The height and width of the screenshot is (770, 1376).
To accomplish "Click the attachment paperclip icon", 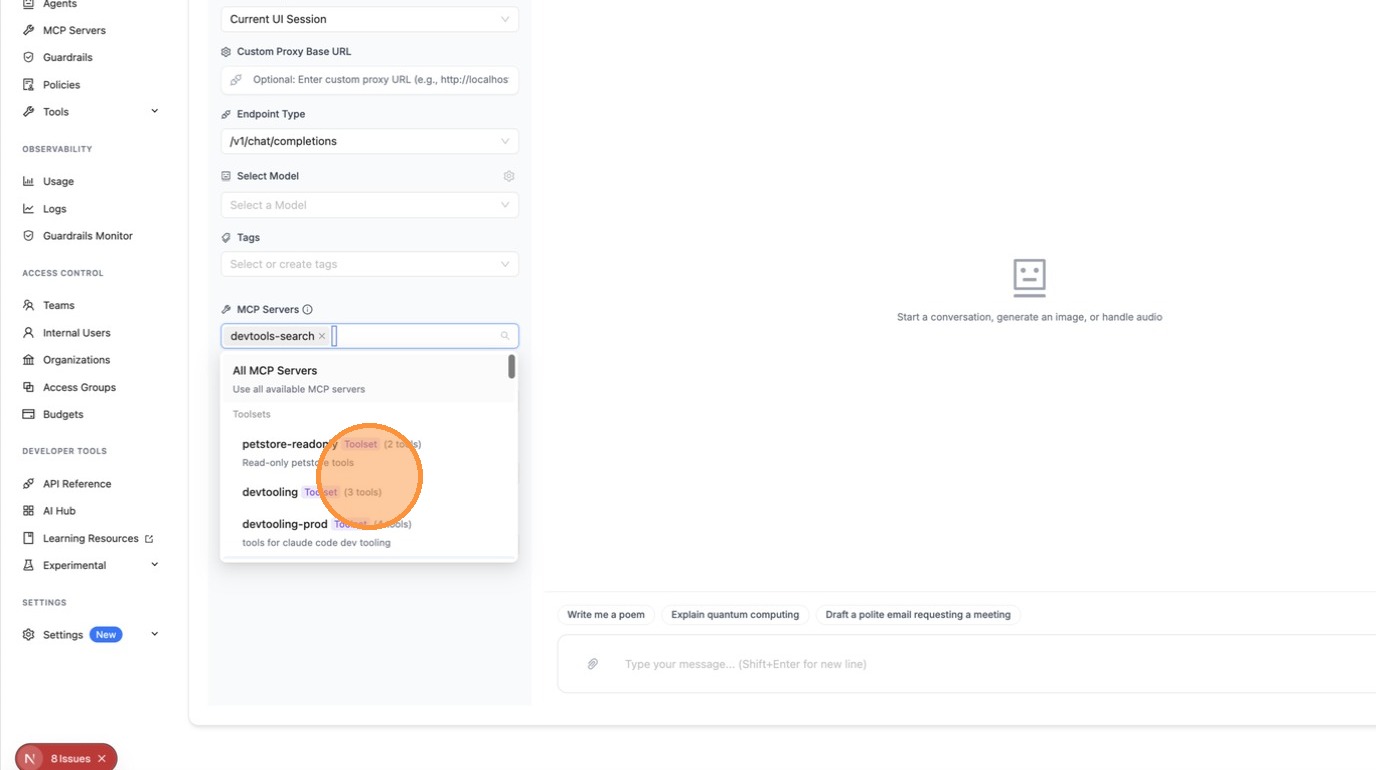I will click(593, 664).
